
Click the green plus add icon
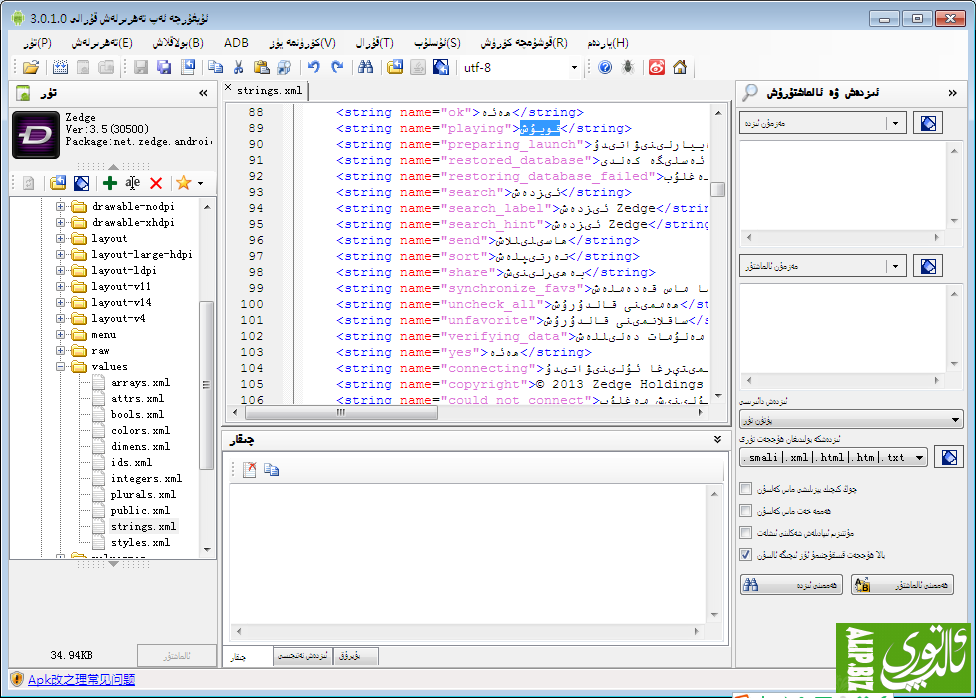[x=110, y=183]
